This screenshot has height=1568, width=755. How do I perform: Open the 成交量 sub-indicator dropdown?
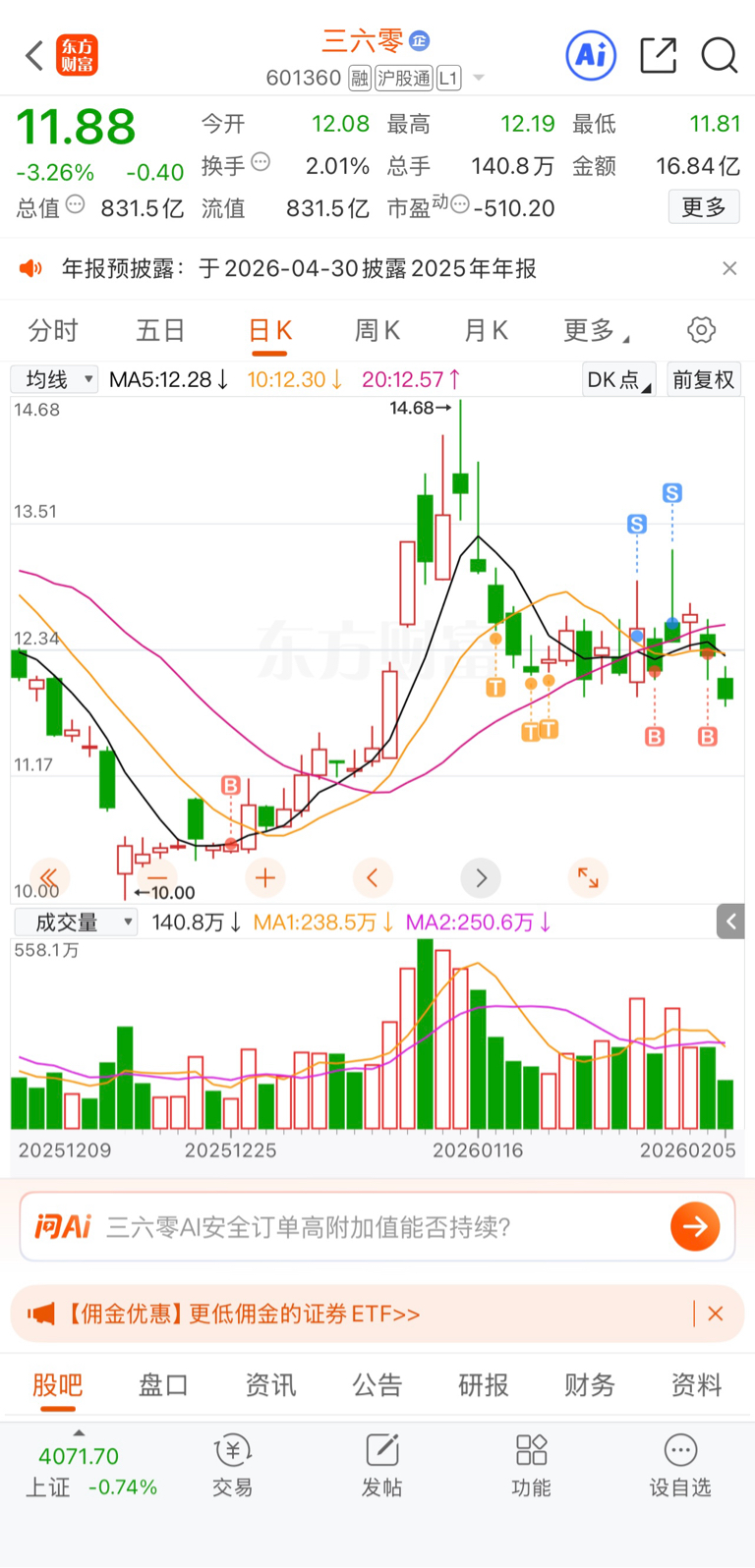76,922
